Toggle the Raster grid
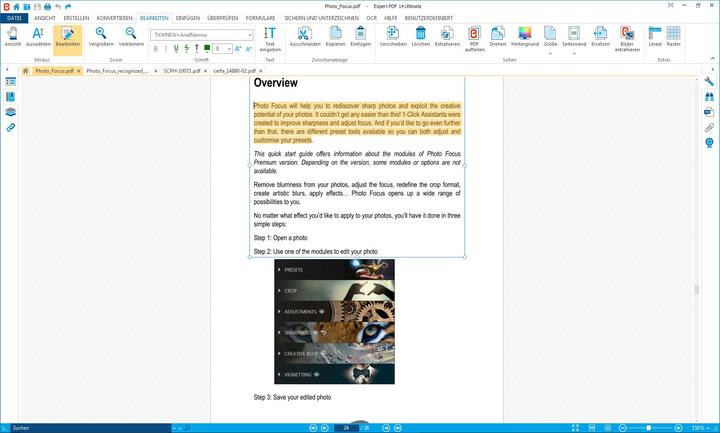The width and height of the screenshot is (720, 433). click(x=673, y=37)
